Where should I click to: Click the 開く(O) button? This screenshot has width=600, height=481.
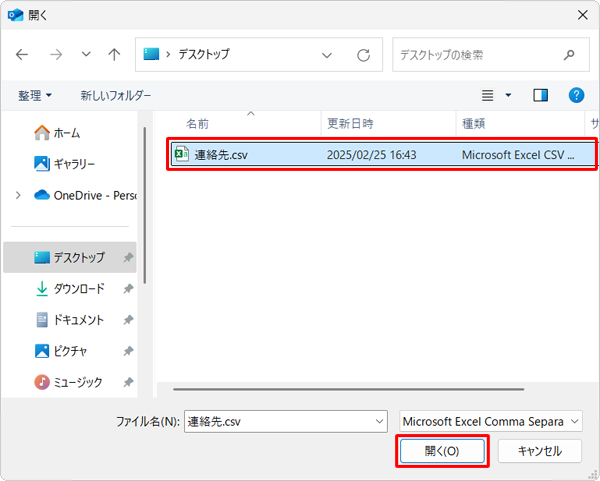[x=442, y=451]
